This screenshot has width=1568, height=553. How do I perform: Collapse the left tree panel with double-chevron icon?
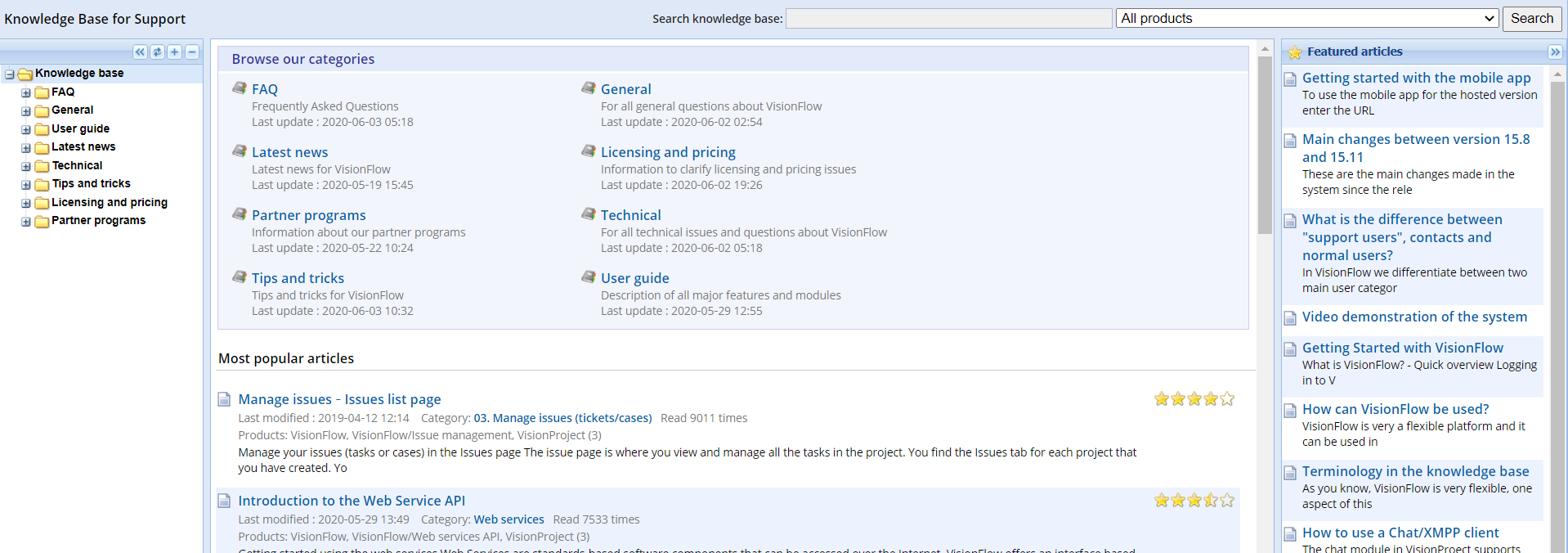coord(140,52)
